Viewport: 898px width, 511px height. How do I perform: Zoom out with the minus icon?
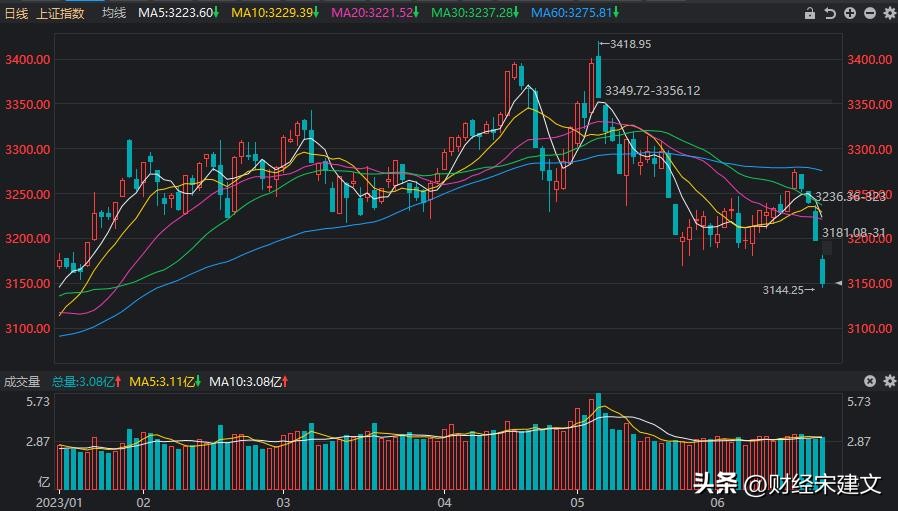(869, 13)
